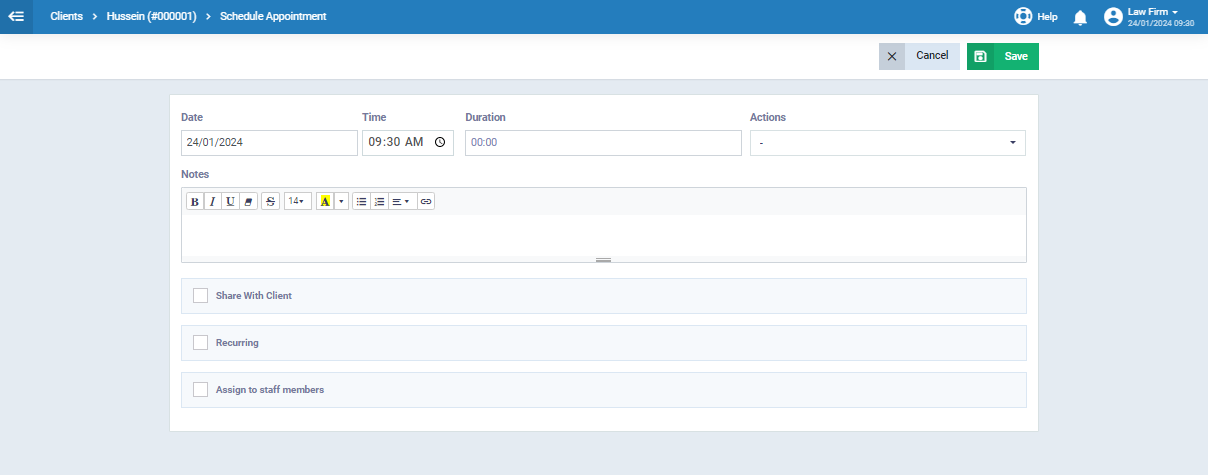Expand the Law Firm account menu

[x=1152, y=12]
